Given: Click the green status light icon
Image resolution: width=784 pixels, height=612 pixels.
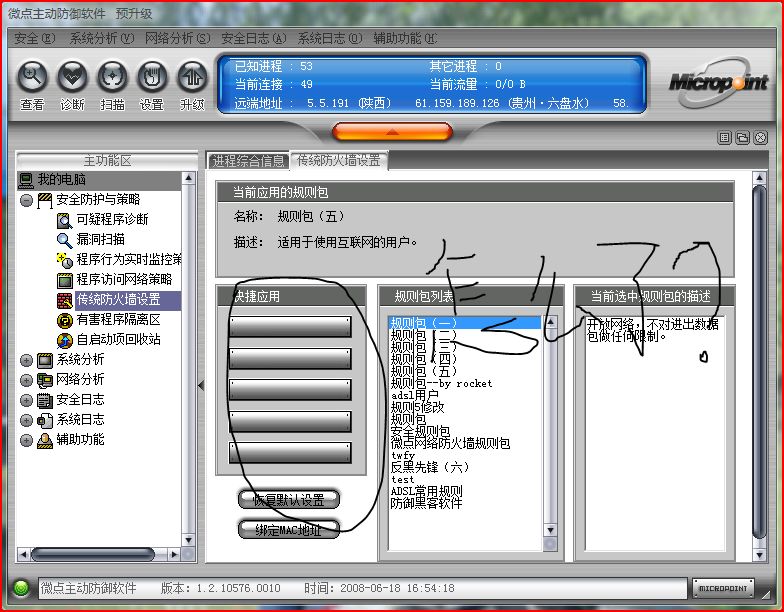Looking at the screenshot, I should 21,588.
